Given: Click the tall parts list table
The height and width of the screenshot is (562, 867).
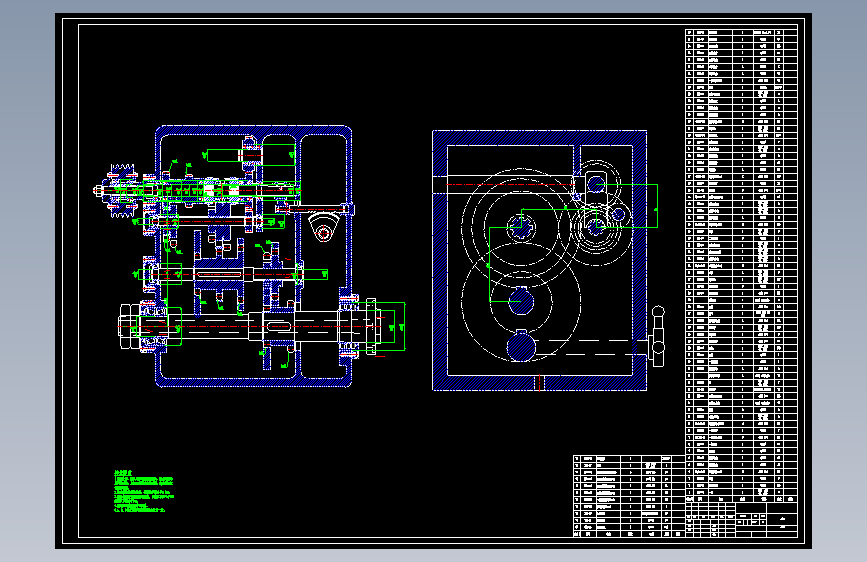Looking at the screenshot, I should click(x=741, y=266).
